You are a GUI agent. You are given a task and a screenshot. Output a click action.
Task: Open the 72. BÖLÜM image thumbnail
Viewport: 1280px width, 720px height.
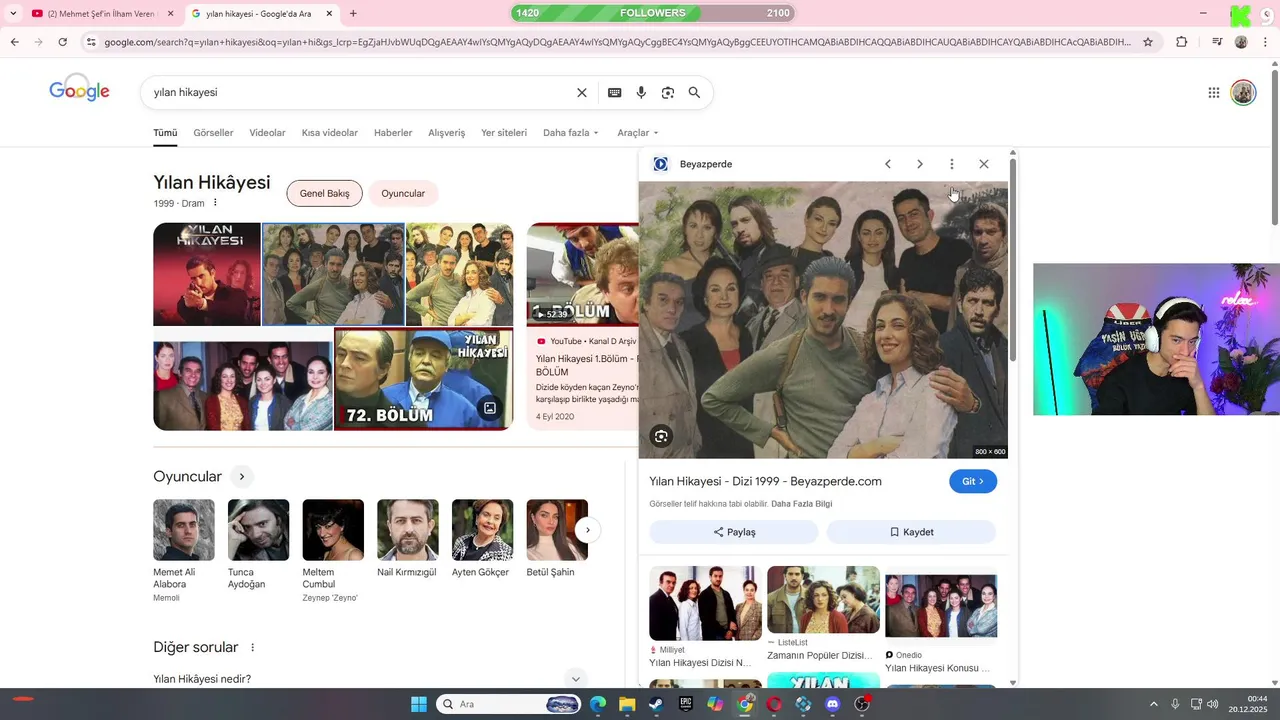423,379
